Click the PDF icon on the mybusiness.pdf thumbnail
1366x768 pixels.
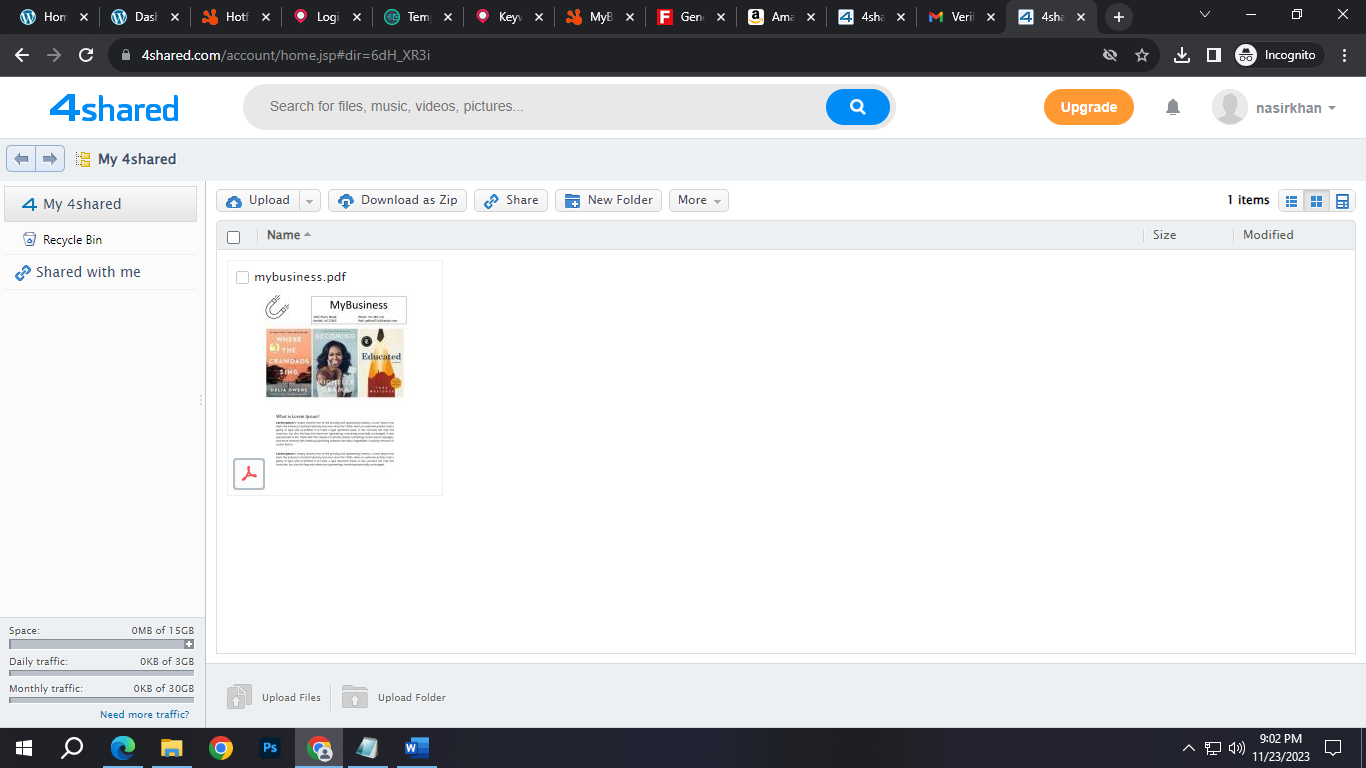(x=249, y=473)
